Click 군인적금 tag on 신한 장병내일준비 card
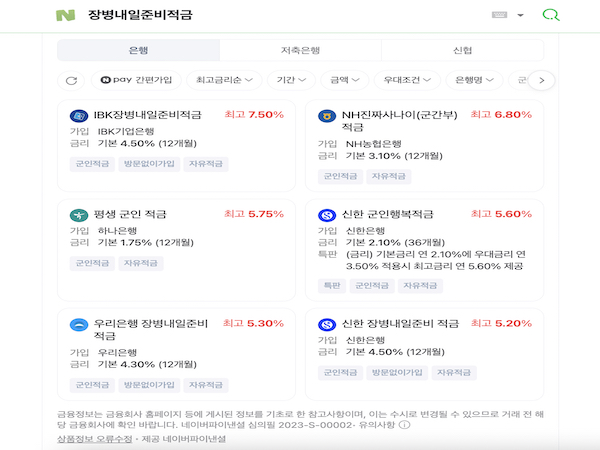This screenshot has width=600, height=450. point(340,373)
